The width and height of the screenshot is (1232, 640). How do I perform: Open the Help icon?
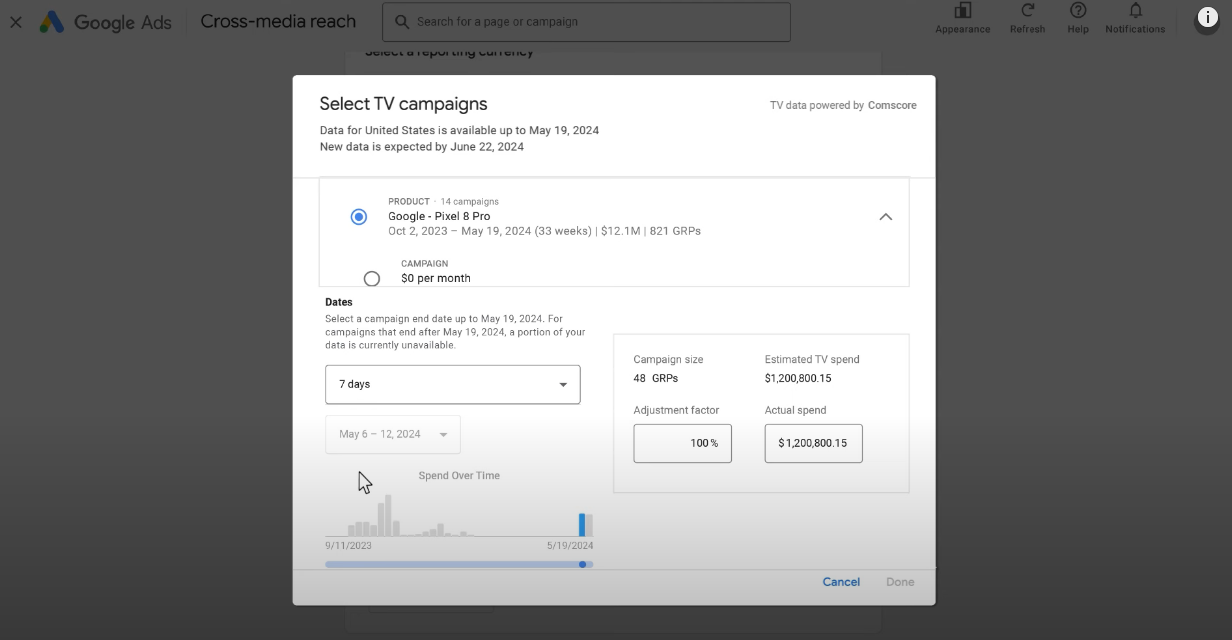1078,11
